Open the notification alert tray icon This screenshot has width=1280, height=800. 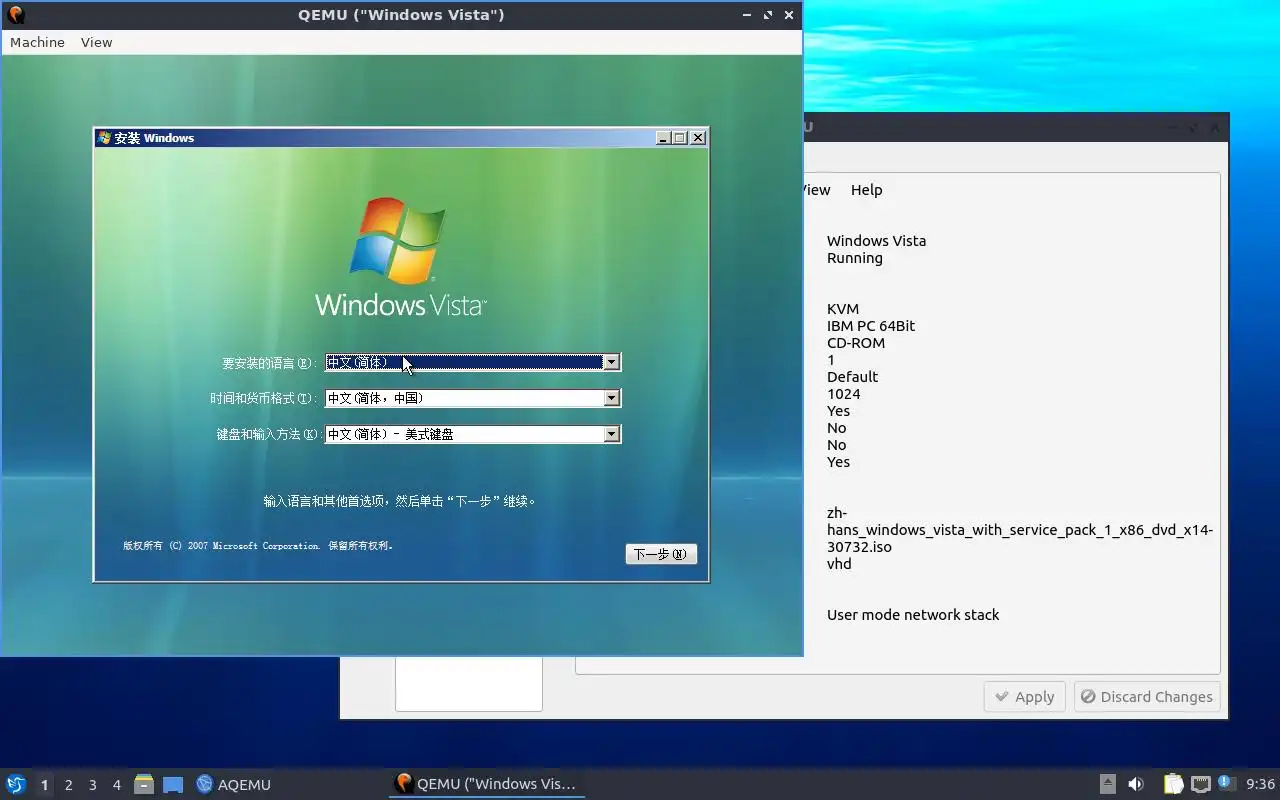[1226, 783]
